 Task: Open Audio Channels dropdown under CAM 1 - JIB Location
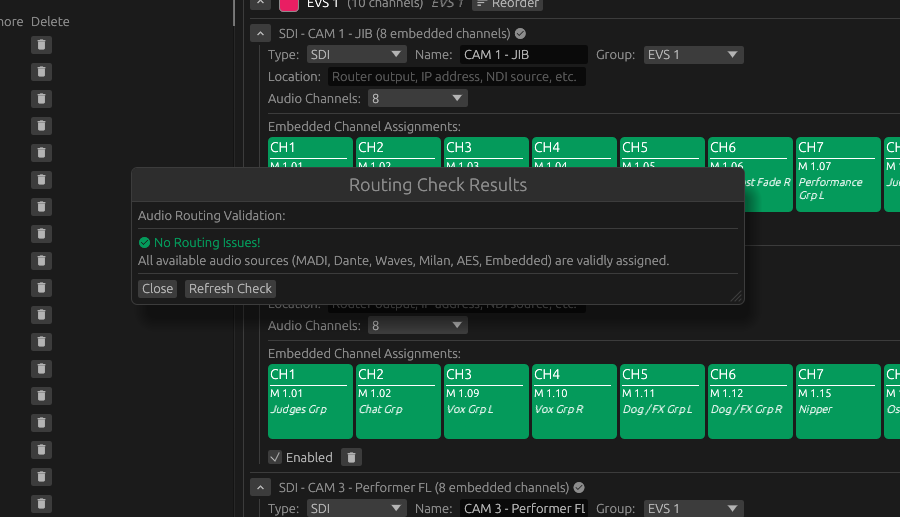tap(417, 98)
